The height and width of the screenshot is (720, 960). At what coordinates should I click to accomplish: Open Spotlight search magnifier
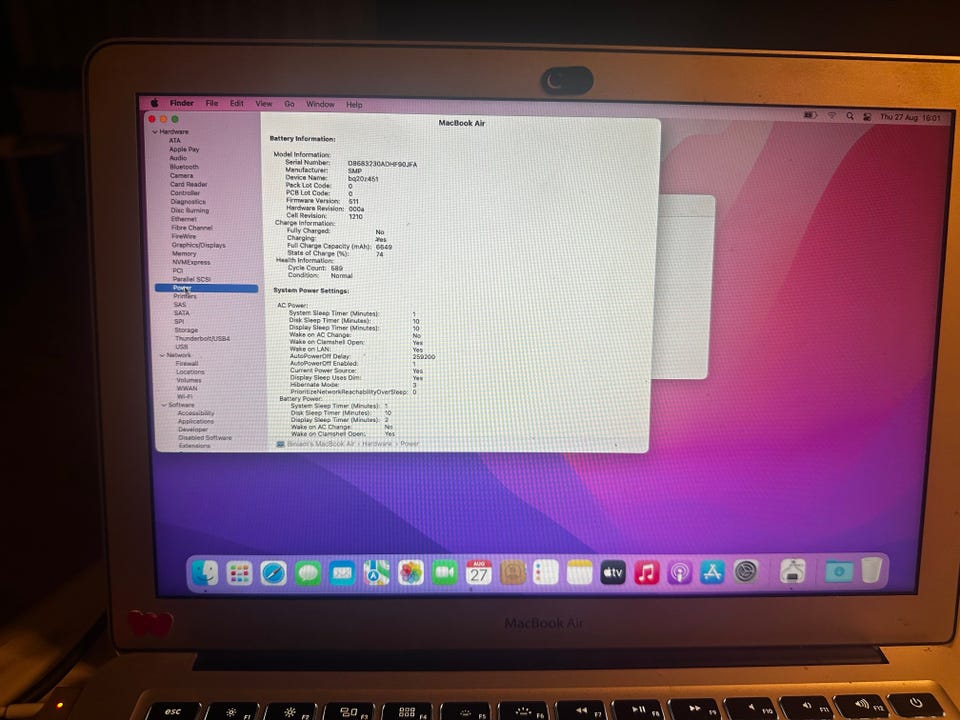coord(850,116)
